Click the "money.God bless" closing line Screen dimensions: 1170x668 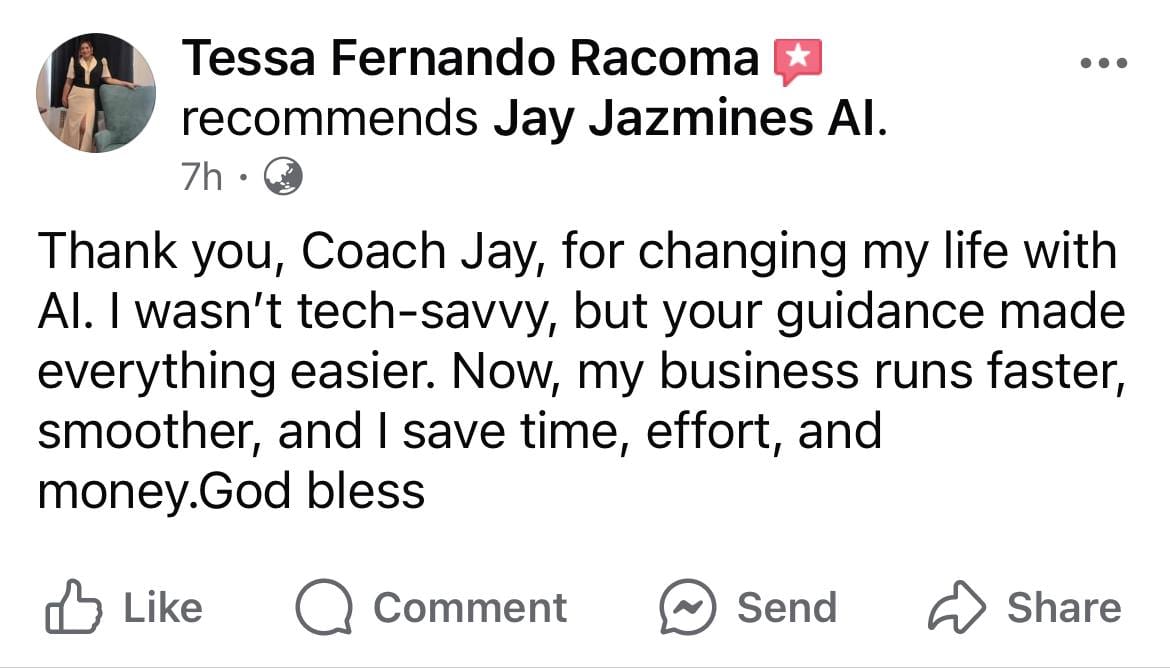click(x=231, y=492)
